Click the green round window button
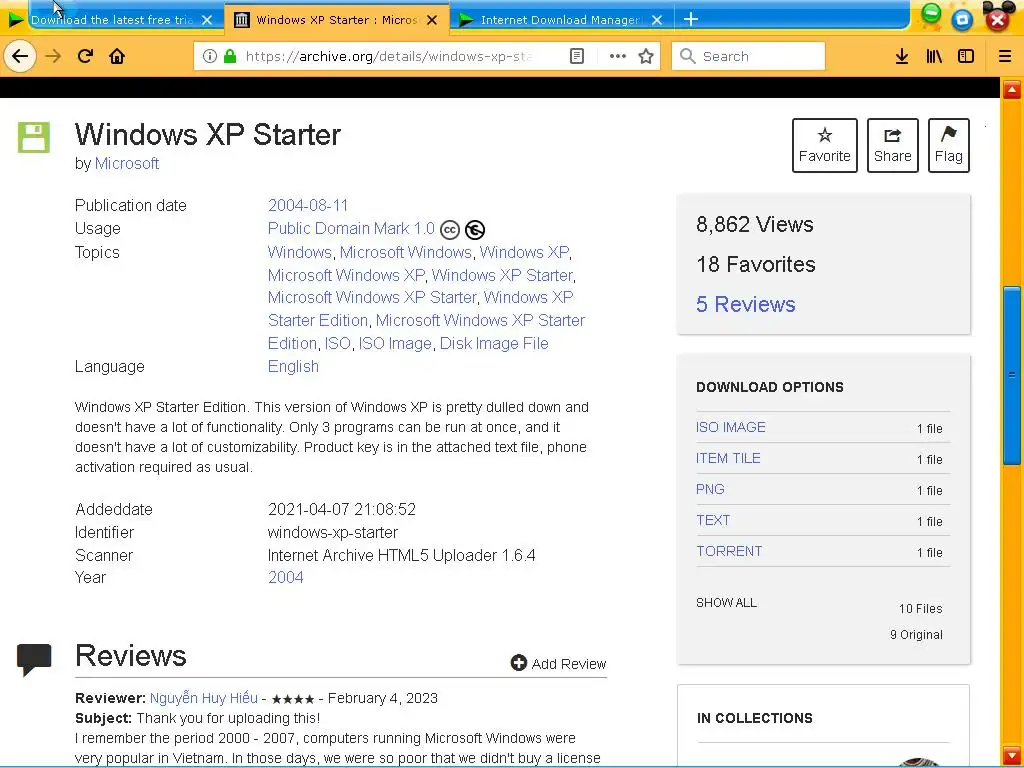This screenshot has height=768, width=1024. point(931,14)
